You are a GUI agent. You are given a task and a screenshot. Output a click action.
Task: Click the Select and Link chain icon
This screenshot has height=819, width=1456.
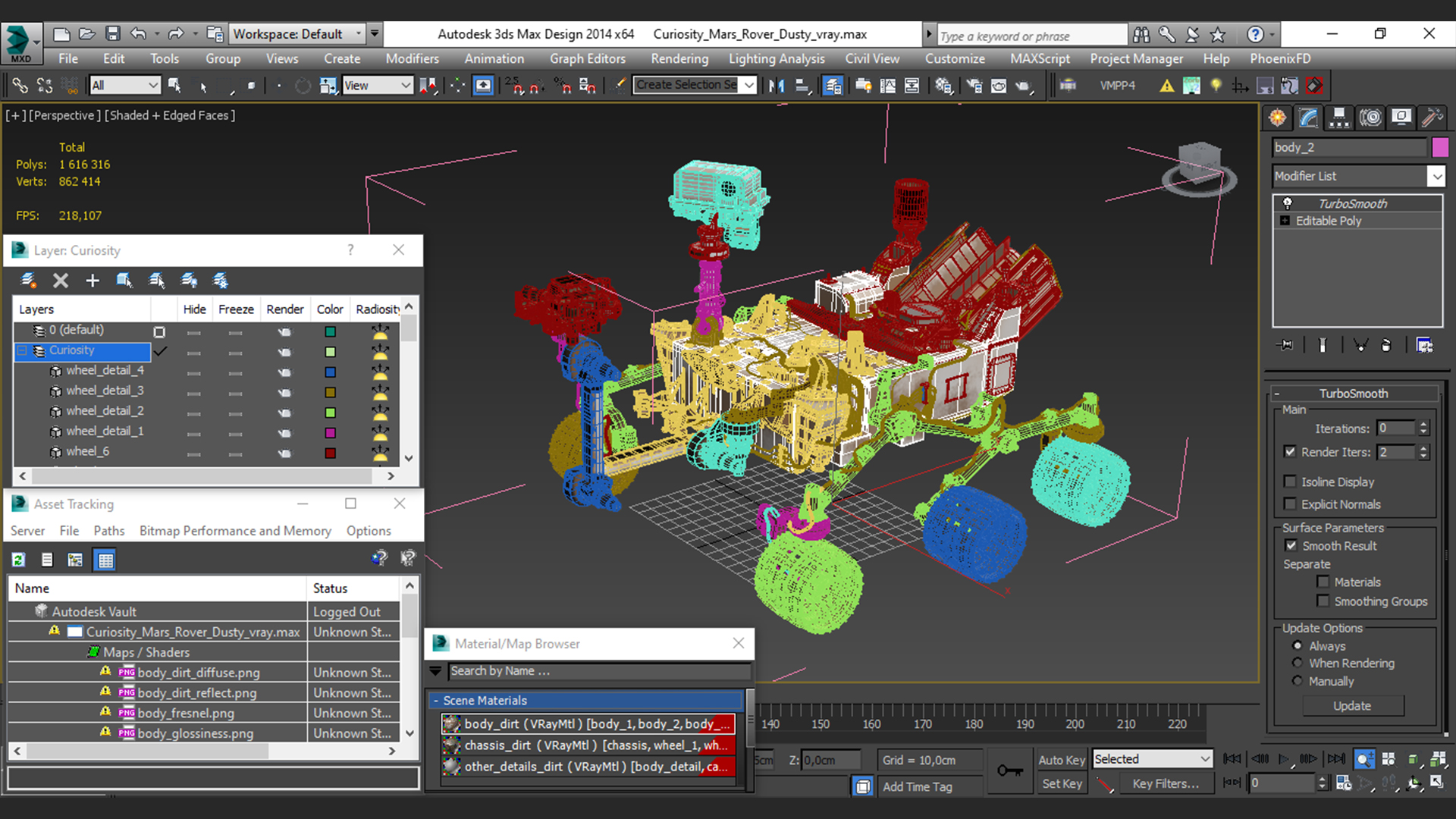click(20, 86)
